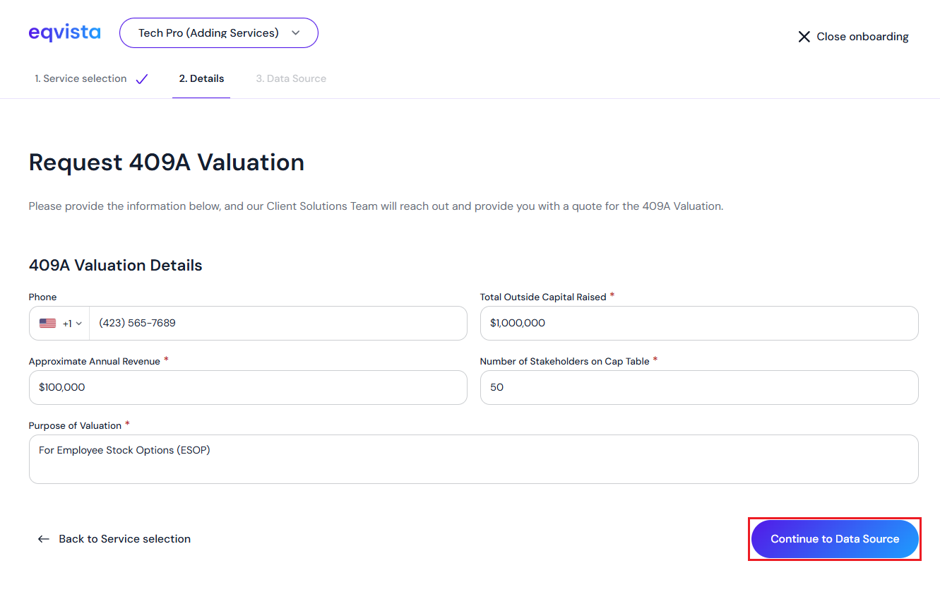Click the Number of Stakeholders on Cap Table label
This screenshot has height=597, width=940.
tap(565, 361)
